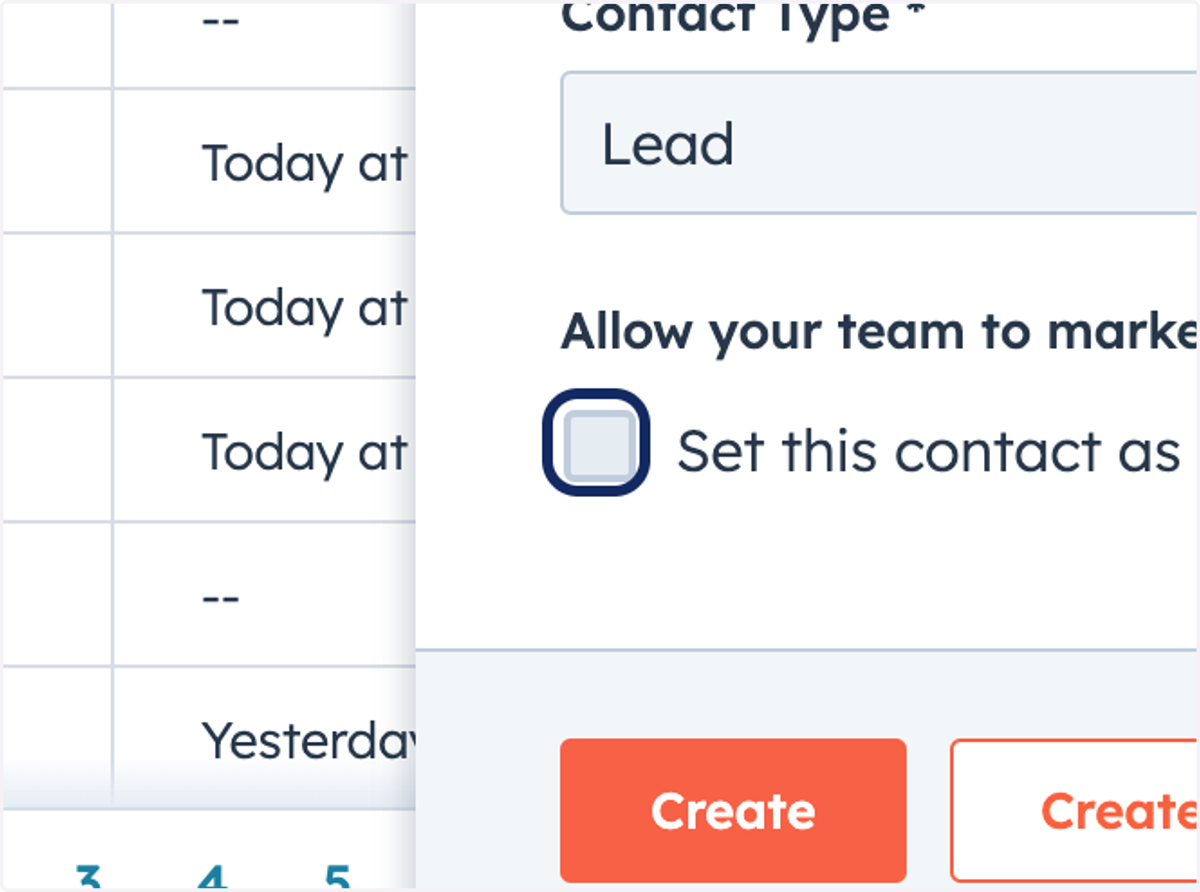
Task: Click the empty cell left of the lower '--' row
Action: click(56, 594)
